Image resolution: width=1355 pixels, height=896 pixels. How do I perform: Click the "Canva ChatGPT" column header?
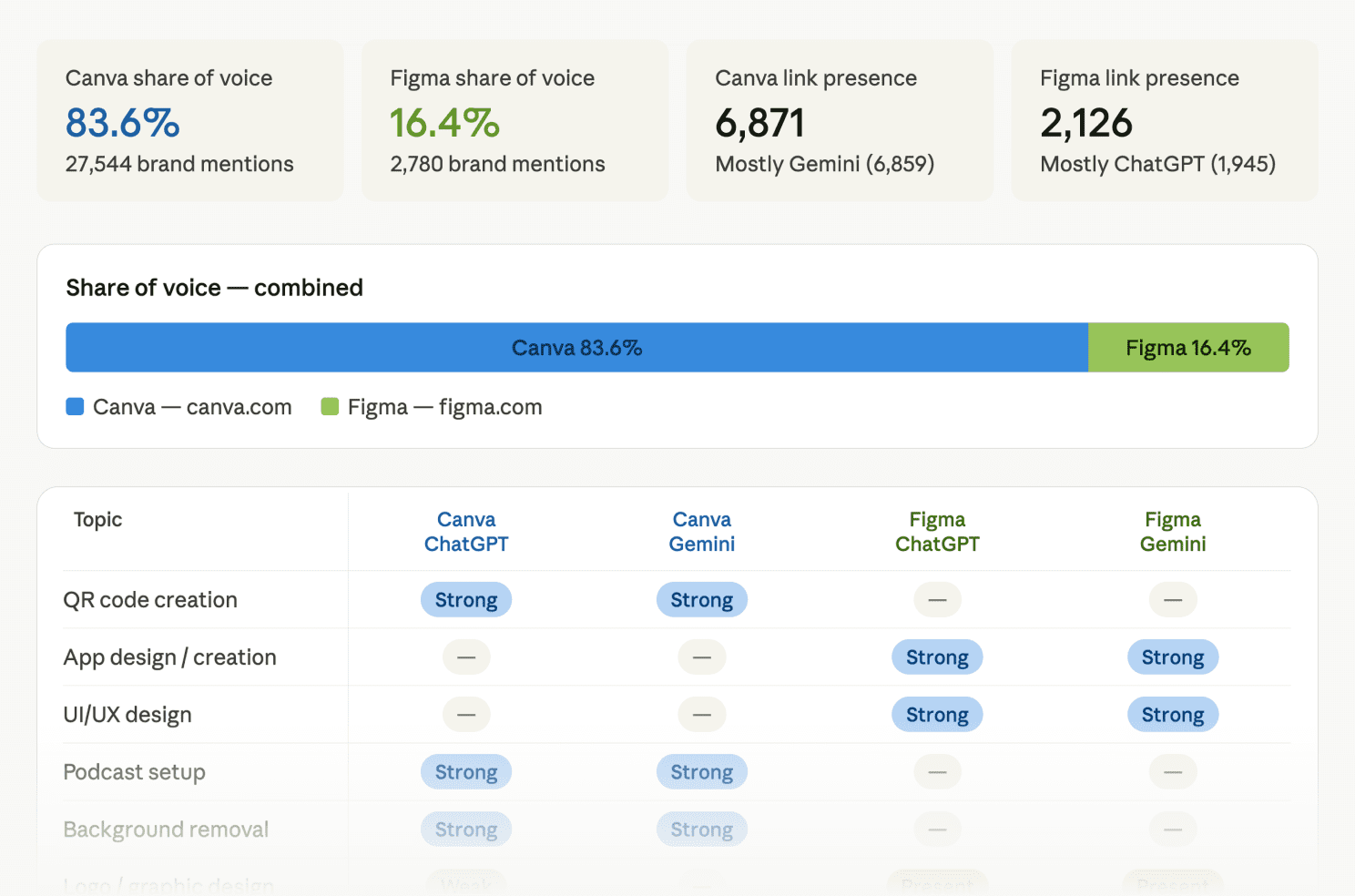pyautogui.click(x=466, y=532)
